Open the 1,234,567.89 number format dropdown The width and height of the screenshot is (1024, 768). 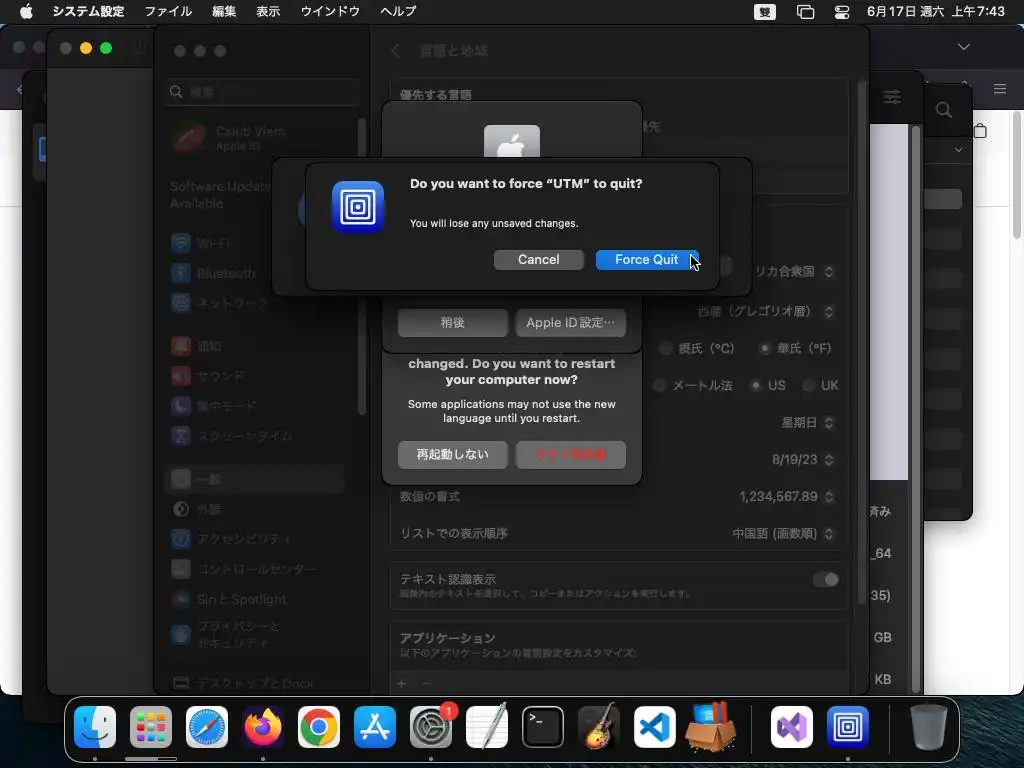coord(787,496)
